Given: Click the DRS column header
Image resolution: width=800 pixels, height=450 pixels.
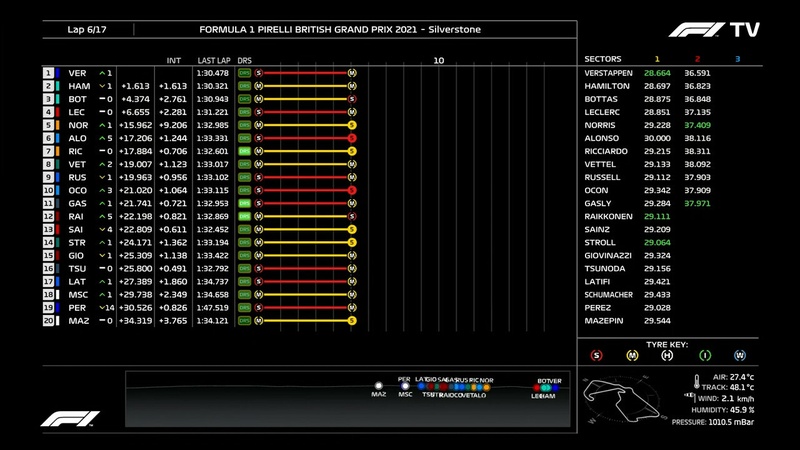Looking at the screenshot, I should pos(244,60).
